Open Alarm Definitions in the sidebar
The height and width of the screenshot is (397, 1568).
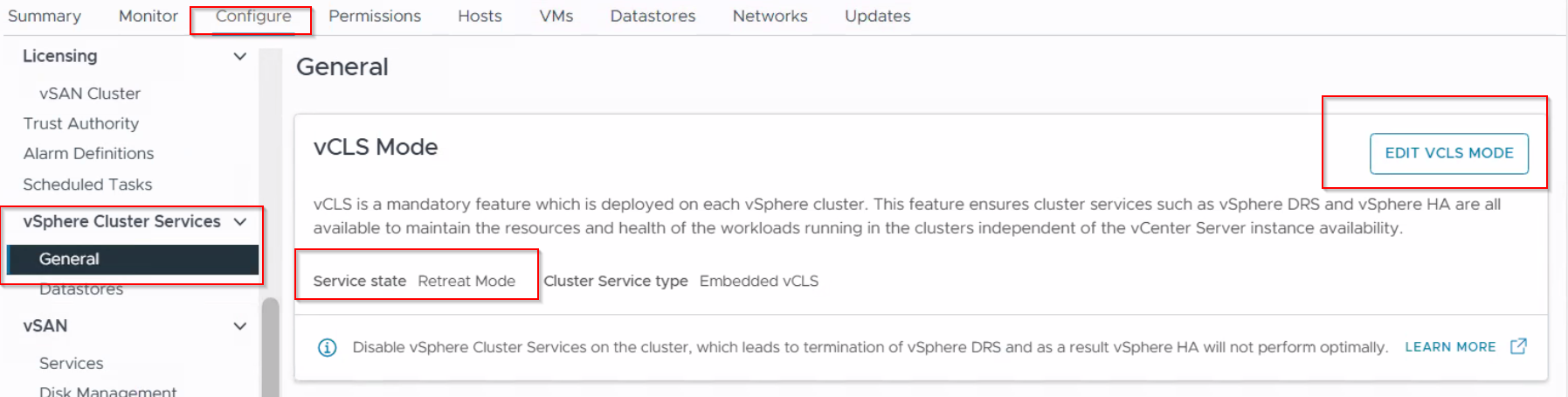[89, 154]
